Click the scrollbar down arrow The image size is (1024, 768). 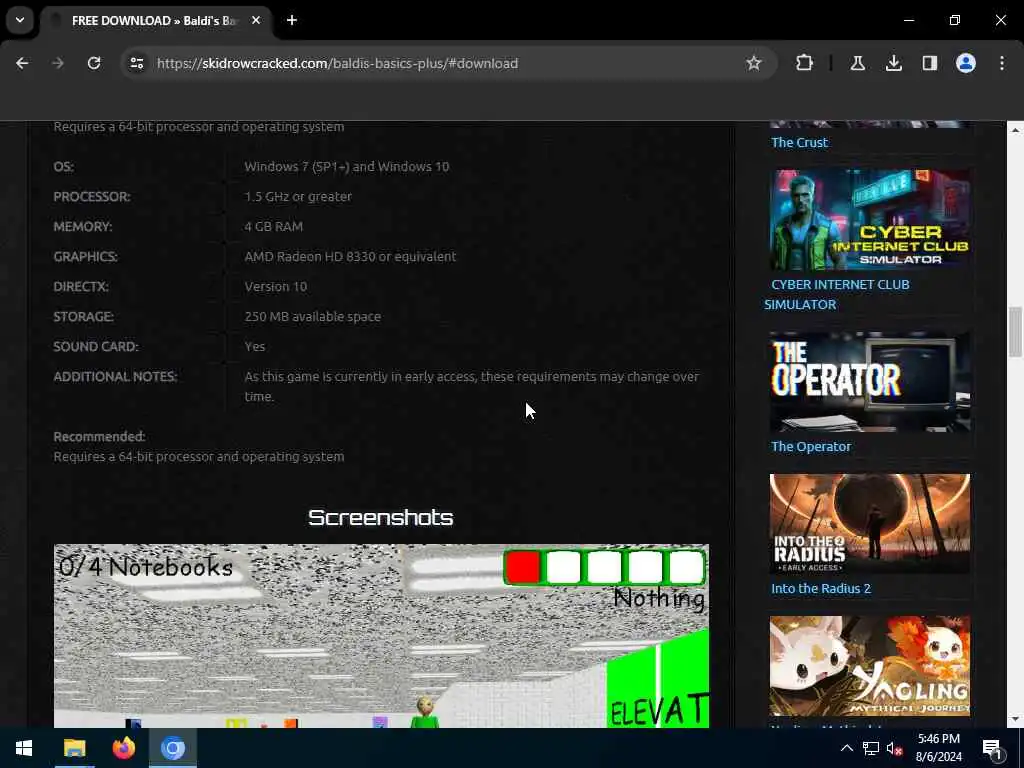[x=1015, y=719]
